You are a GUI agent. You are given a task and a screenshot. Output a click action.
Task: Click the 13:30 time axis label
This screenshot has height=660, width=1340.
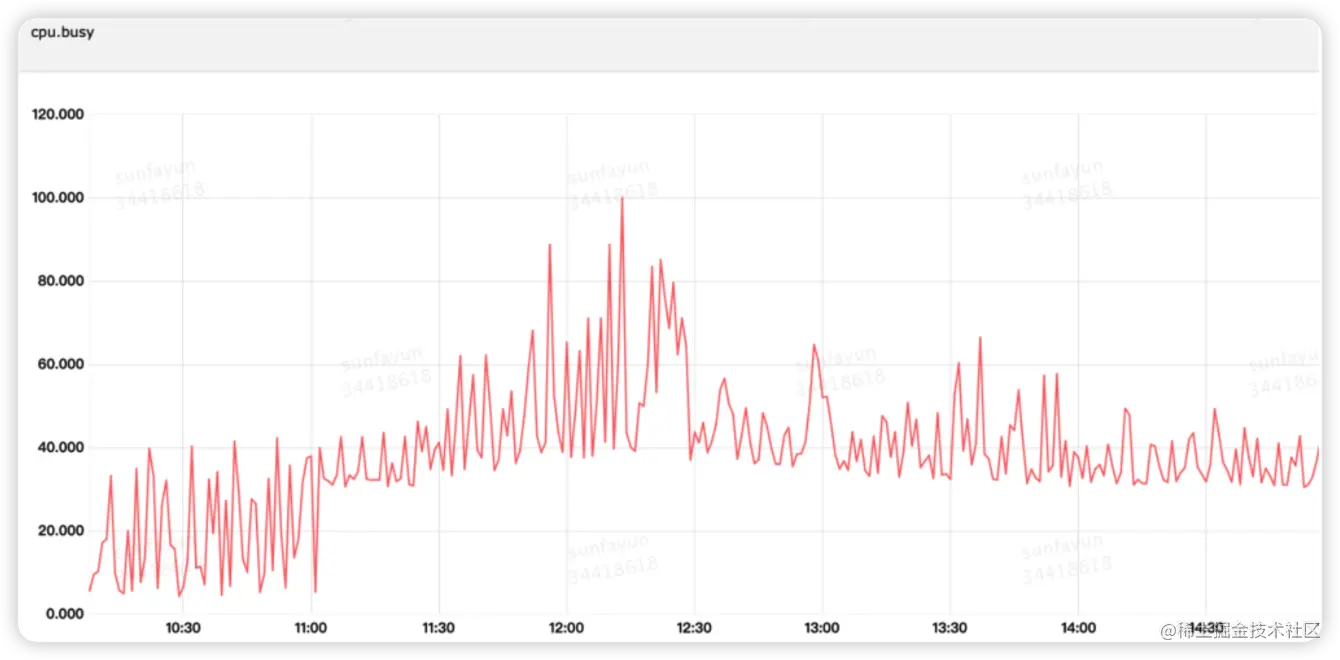950,629
